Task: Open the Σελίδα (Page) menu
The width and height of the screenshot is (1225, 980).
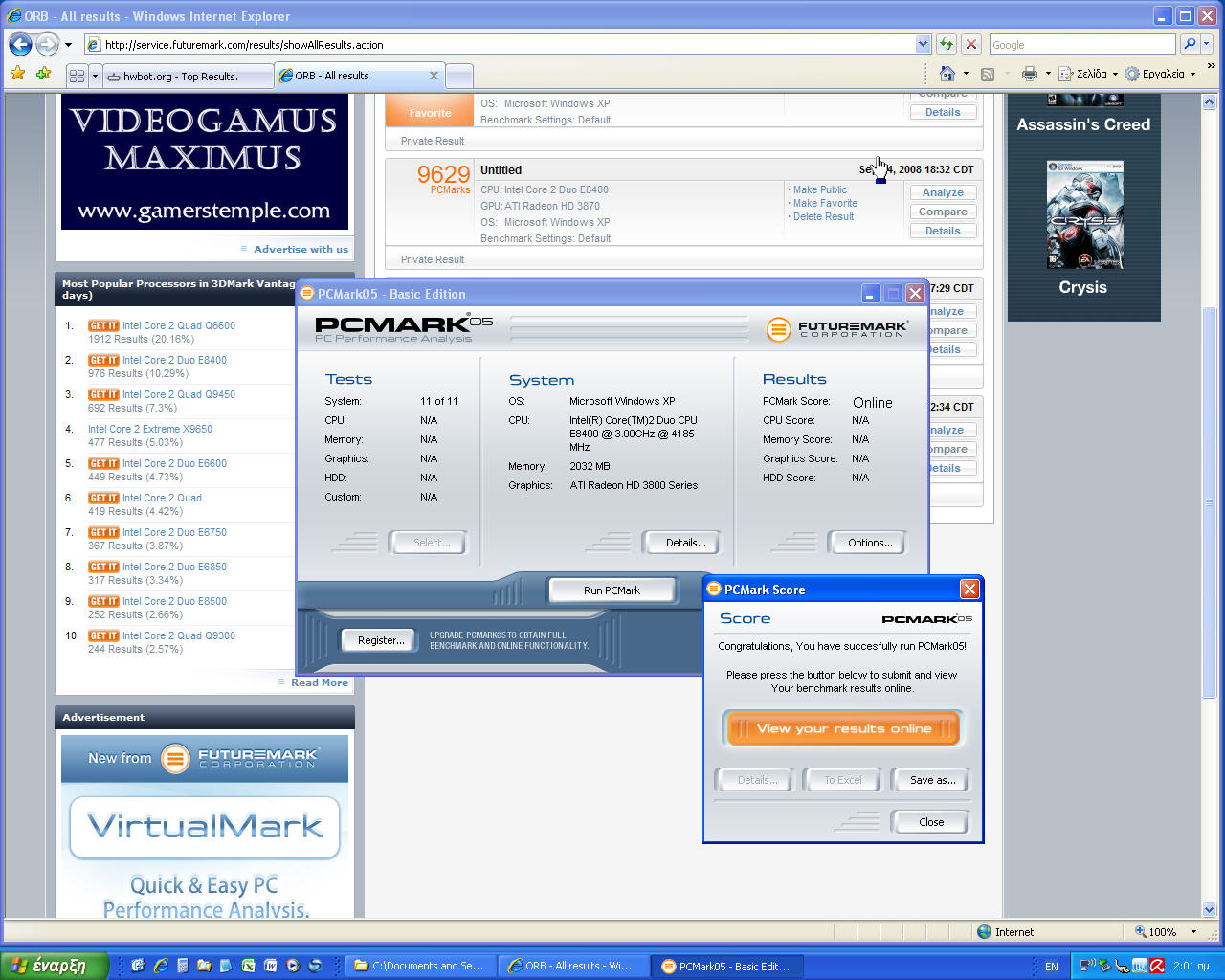Action: 1088,74
